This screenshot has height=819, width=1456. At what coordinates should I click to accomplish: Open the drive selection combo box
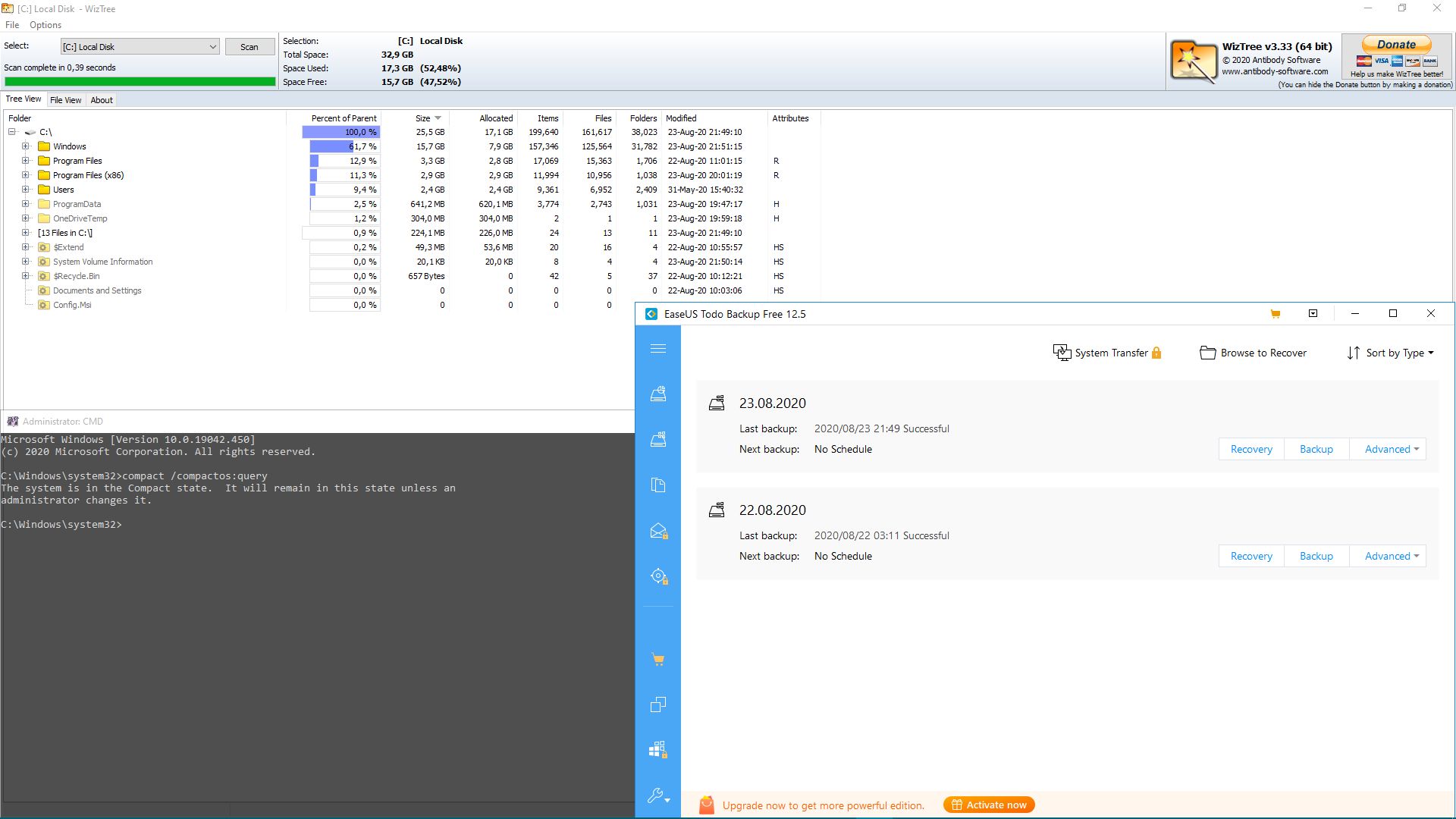(140, 47)
